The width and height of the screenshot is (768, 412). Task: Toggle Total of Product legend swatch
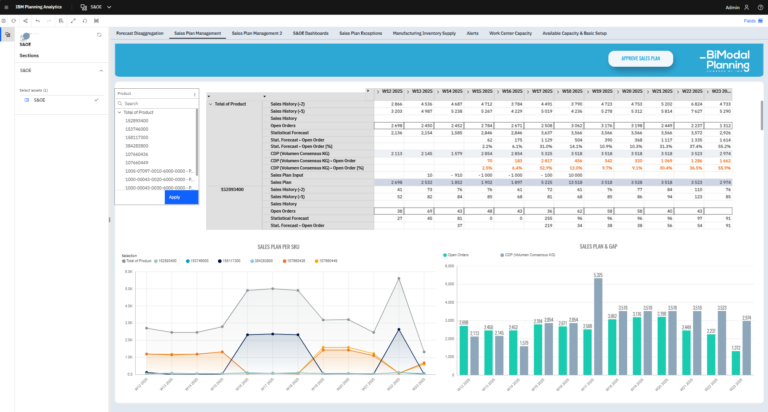click(x=123, y=261)
